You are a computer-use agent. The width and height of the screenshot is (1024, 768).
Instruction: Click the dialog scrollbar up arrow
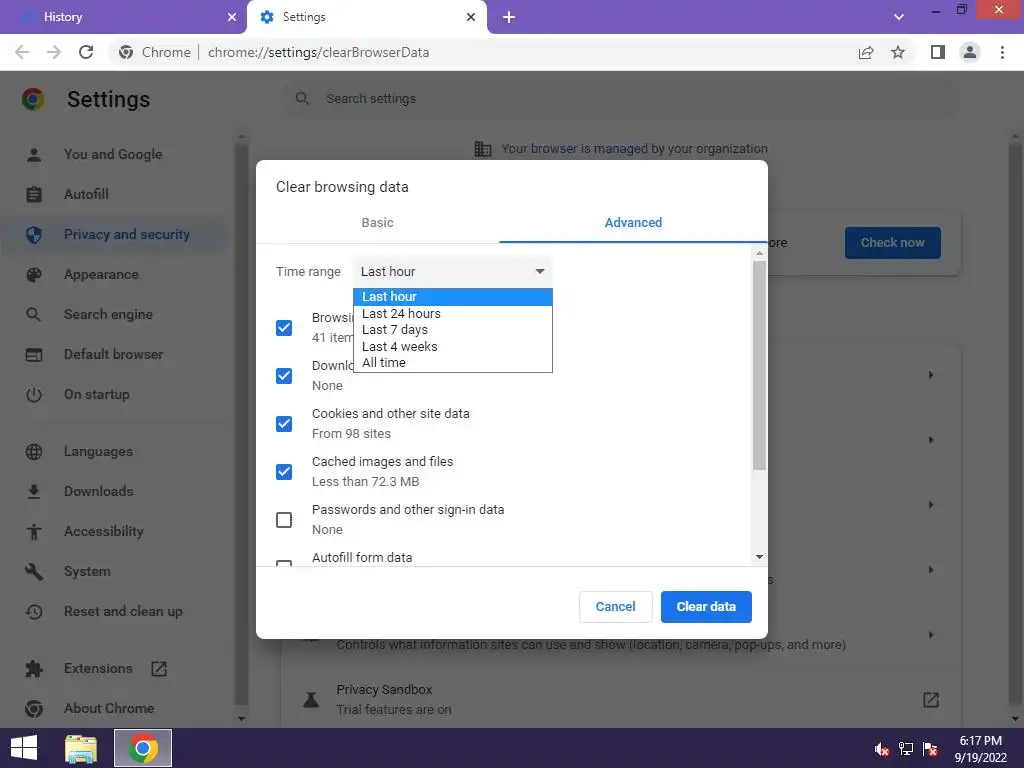(x=759, y=253)
